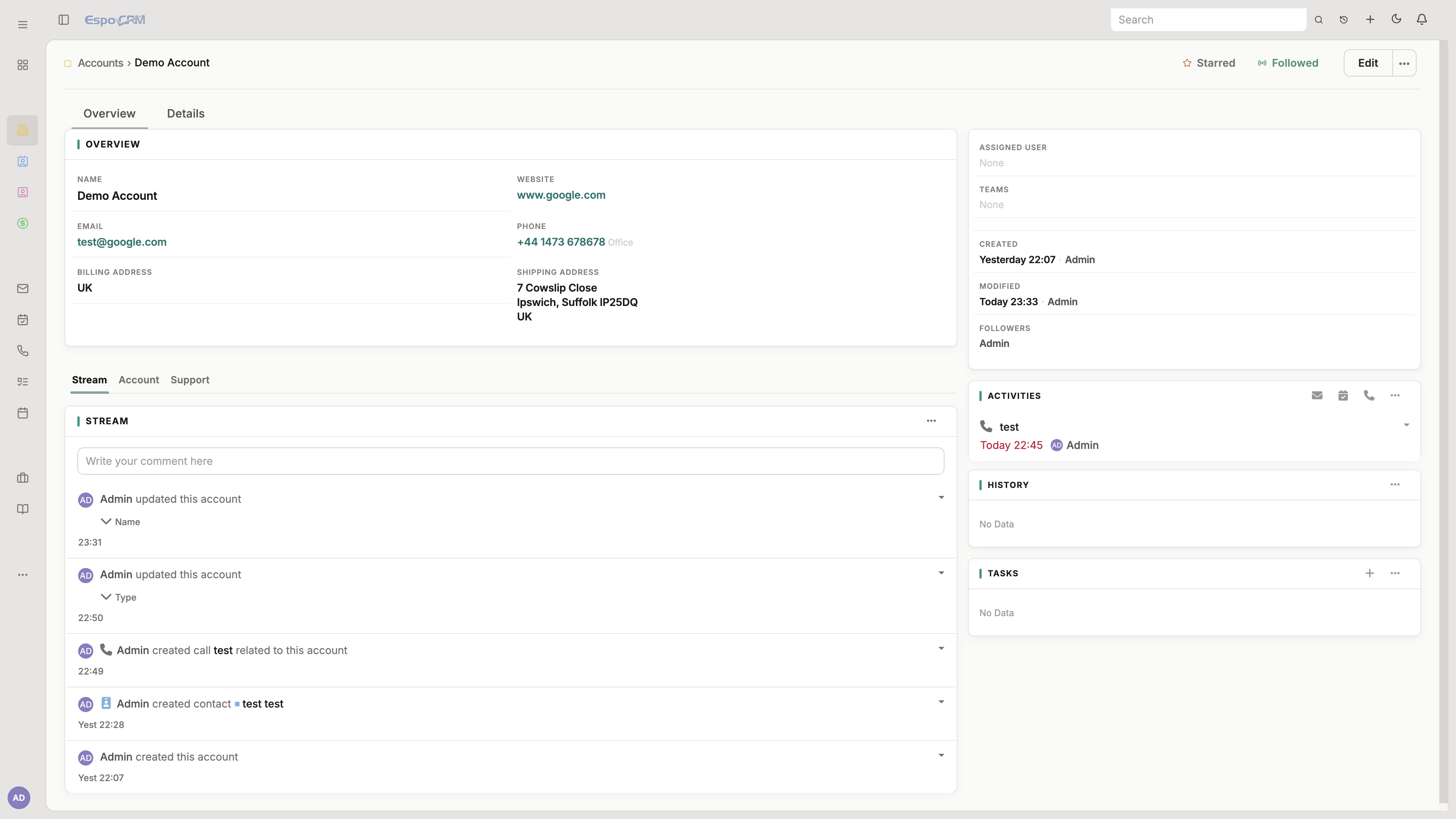Open Contacts icon in sidebar

coord(23,162)
